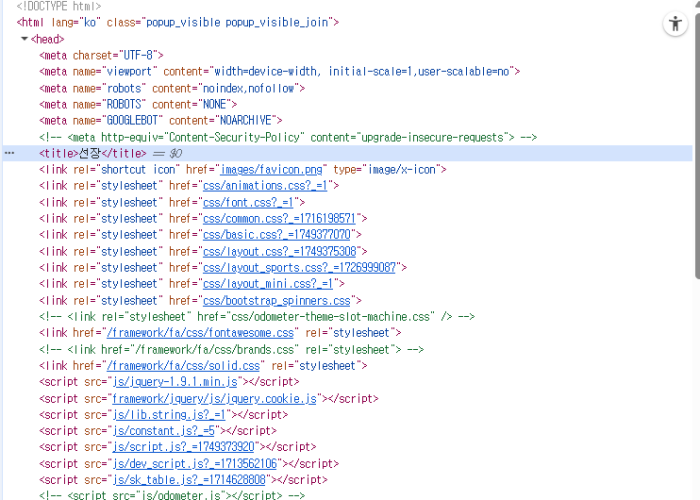Open the jquery.cookie.js link
This screenshot has height=500, width=700.
tap(214, 399)
